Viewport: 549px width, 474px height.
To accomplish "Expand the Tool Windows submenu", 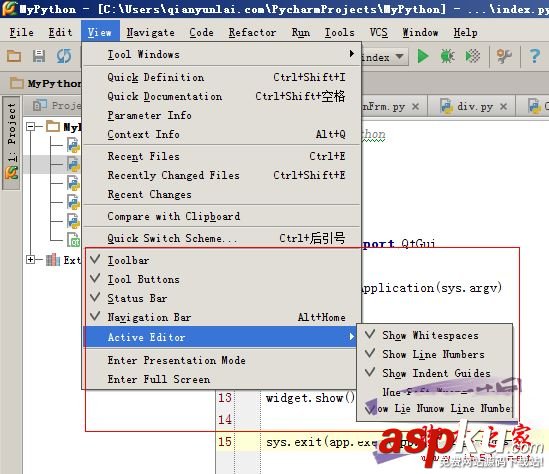I will coord(223,54).
